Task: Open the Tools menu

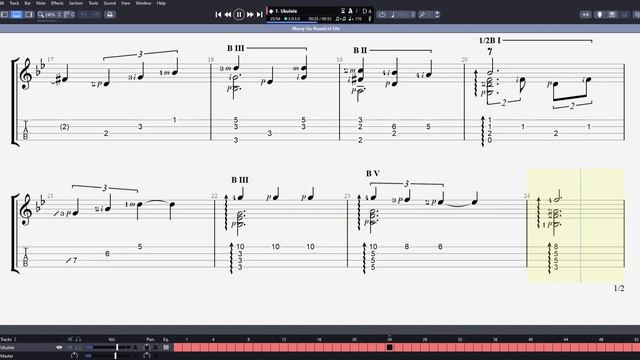Action: 93,3
